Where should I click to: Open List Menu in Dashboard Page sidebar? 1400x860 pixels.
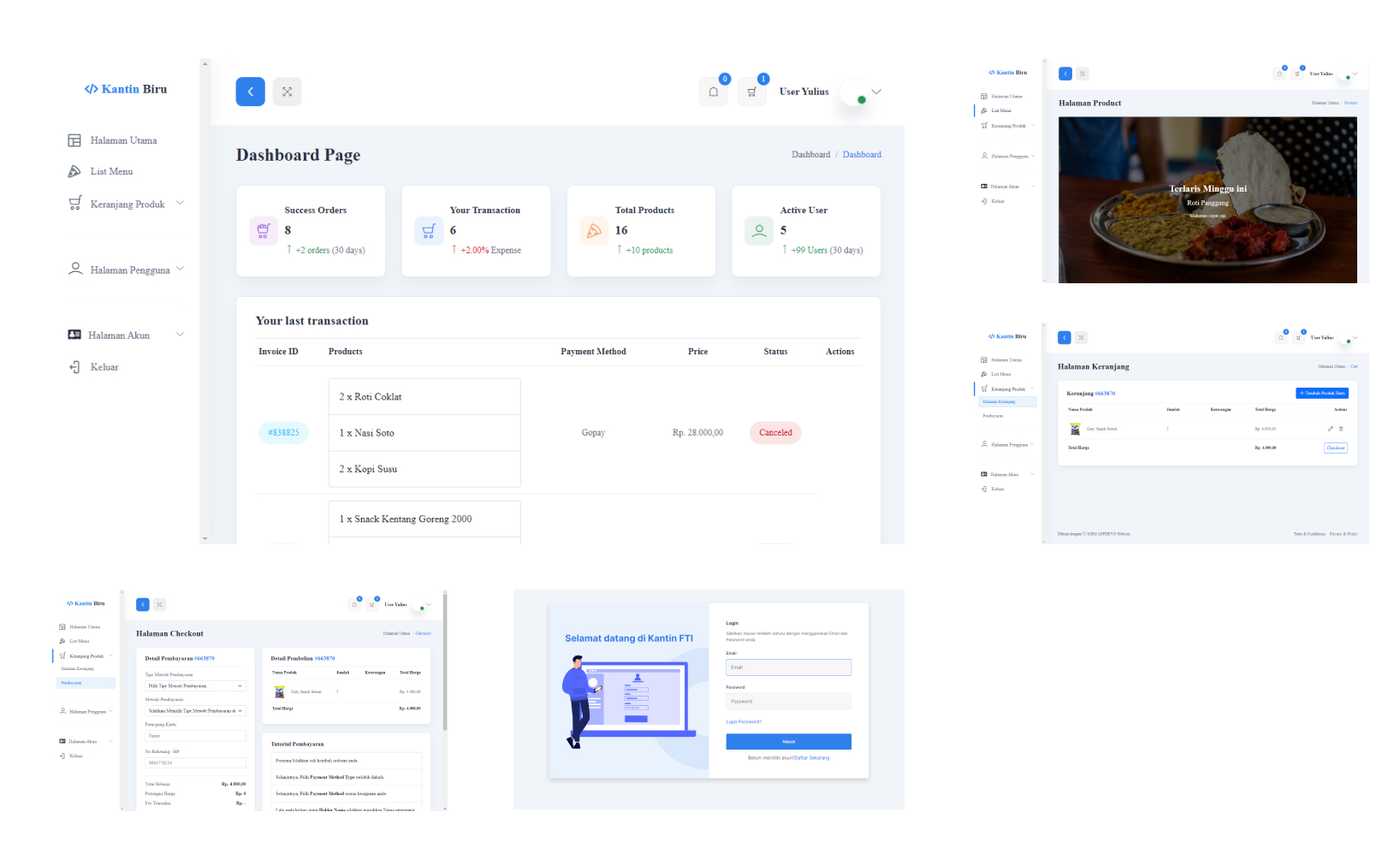[x=111, y=172]
